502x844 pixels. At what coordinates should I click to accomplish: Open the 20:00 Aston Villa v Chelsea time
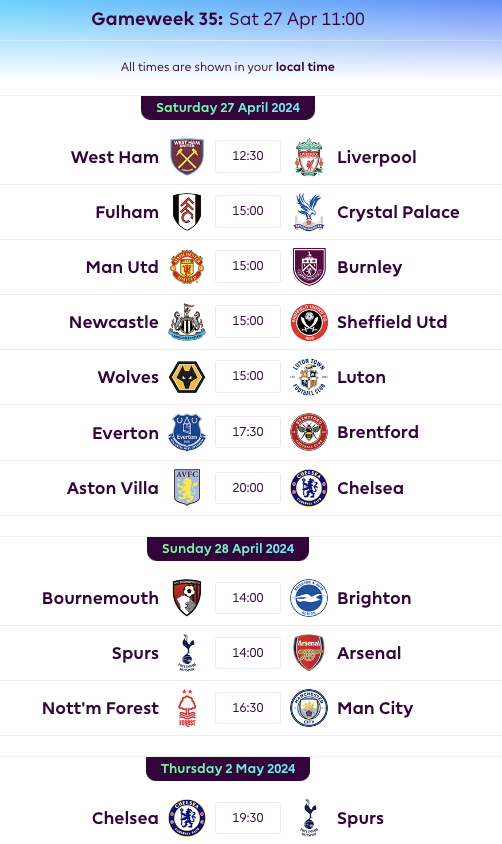pos(248,488)
